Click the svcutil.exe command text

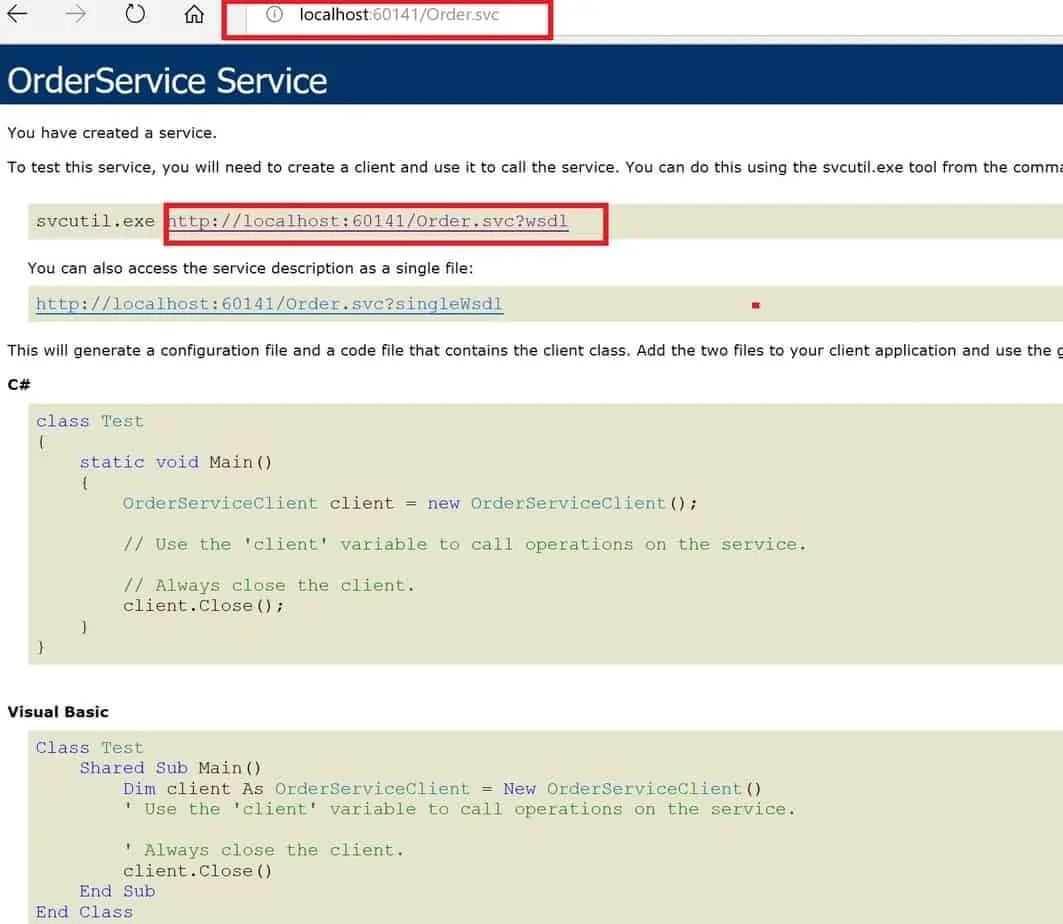[94, 221]
